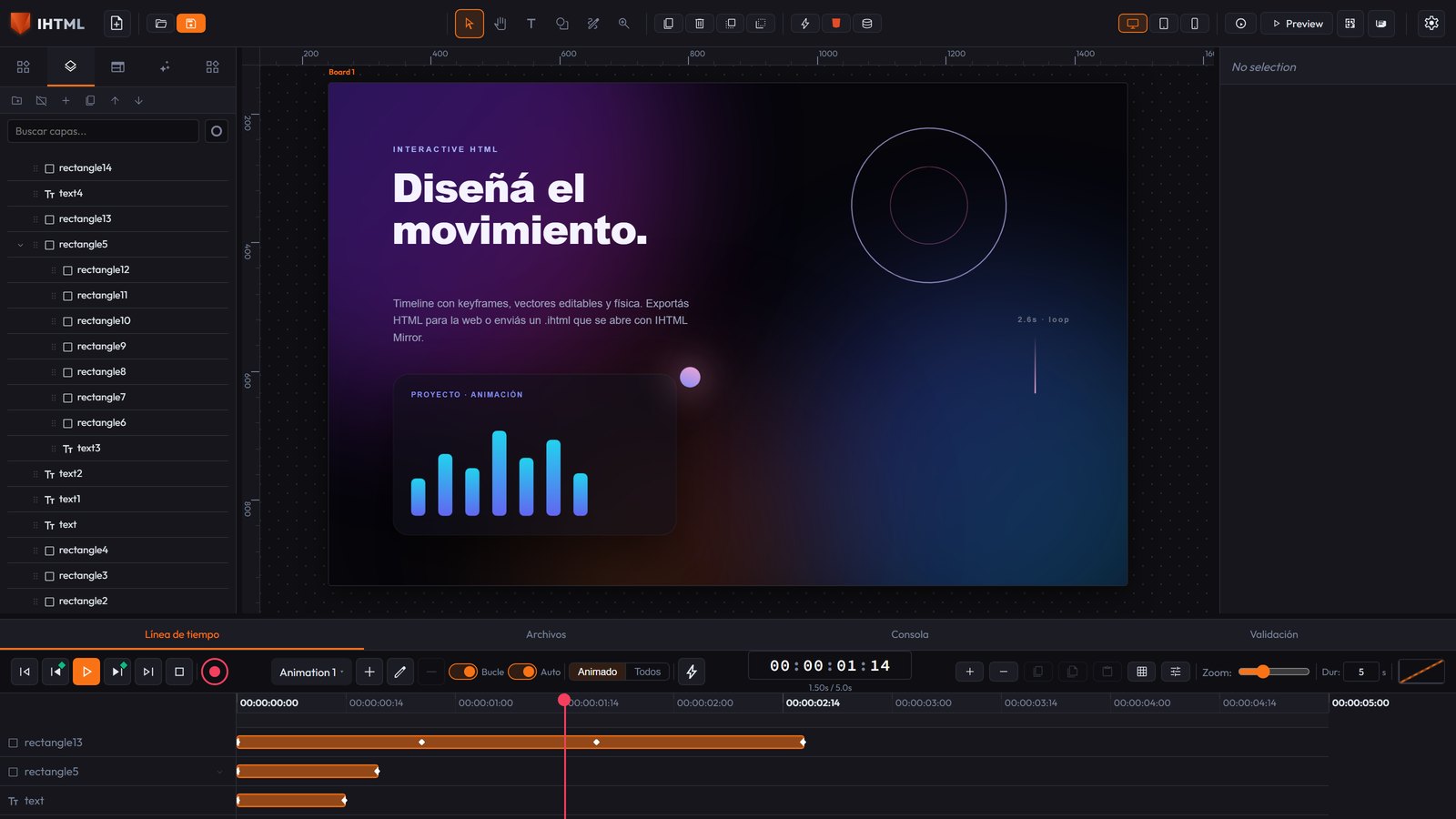
Task: Switch to tablet viewport preview
Action: 1163,24
